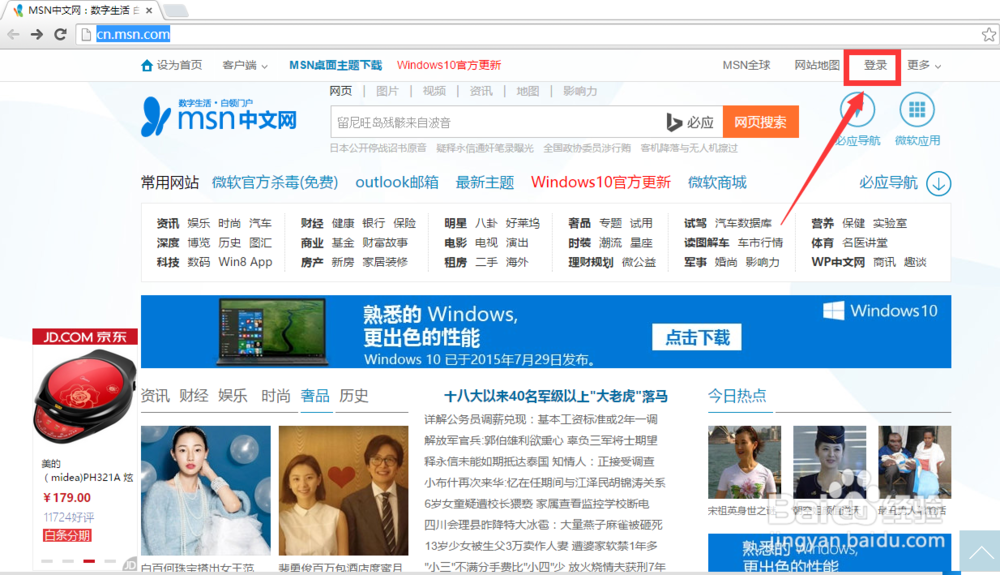Reload the page with the refresh icon
Image resolution: width=1000 pixels, height=575 pixels.
coord(61,34)
